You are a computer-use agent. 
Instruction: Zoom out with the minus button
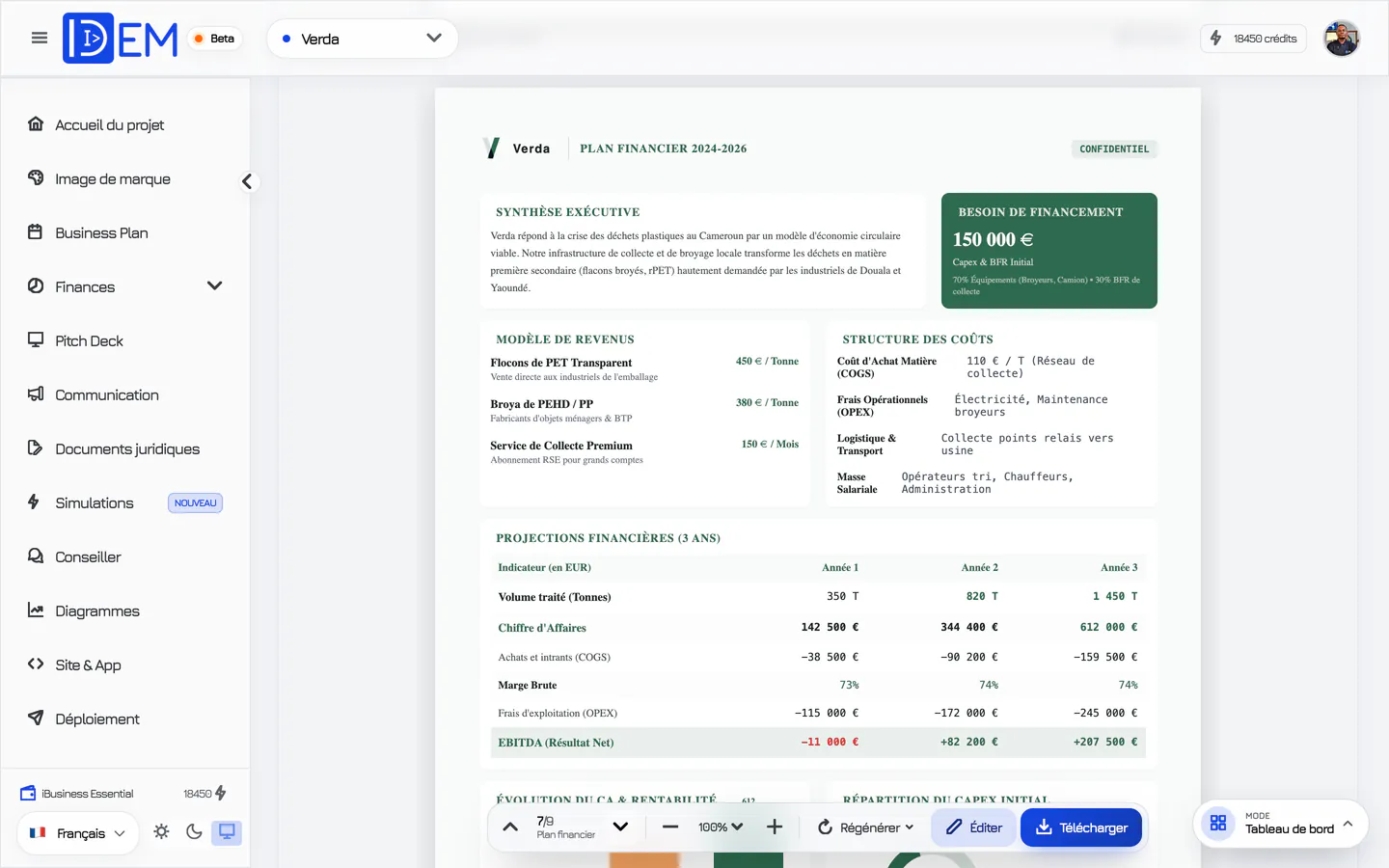click(x=670, y=827)
